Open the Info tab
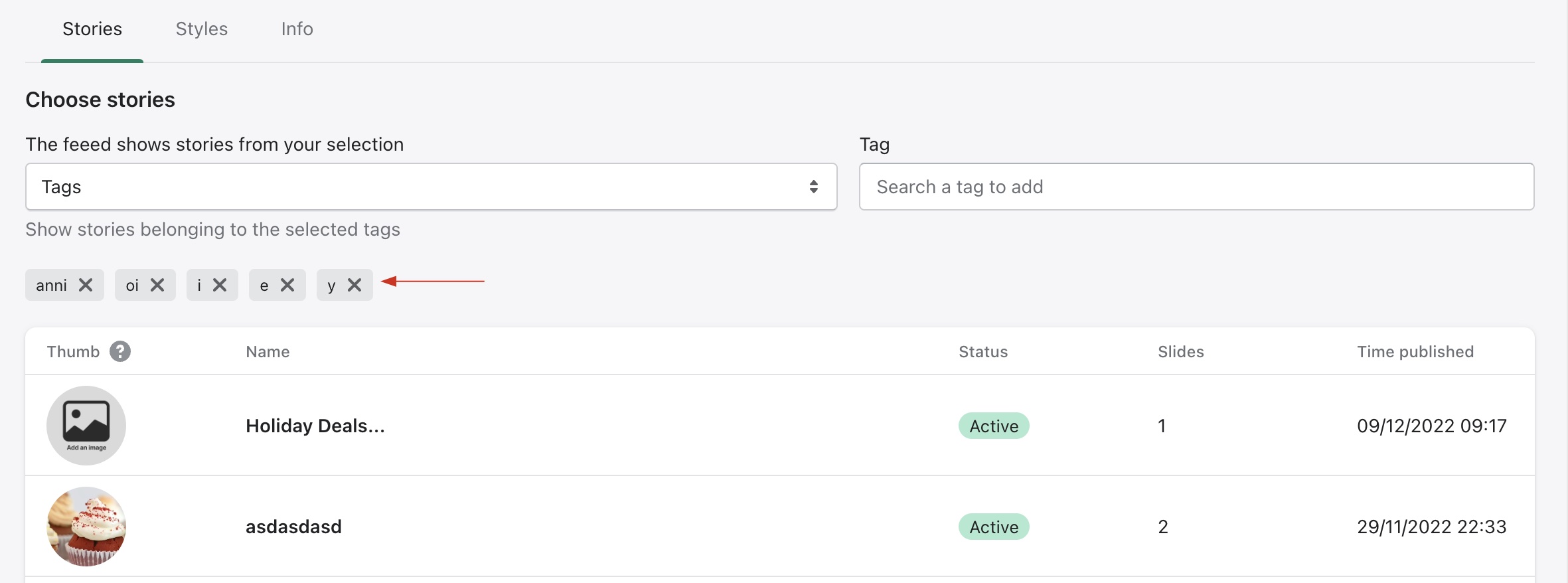 coord(297,29)
